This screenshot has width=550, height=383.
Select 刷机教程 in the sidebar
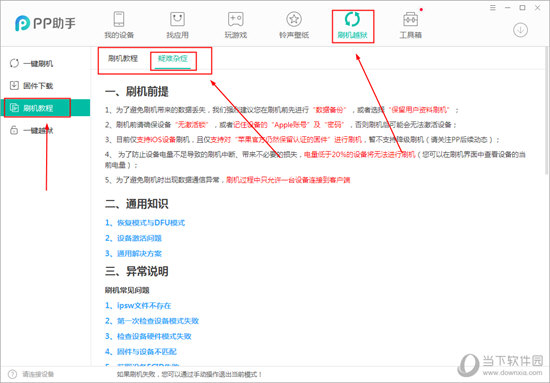coord(45,108)
